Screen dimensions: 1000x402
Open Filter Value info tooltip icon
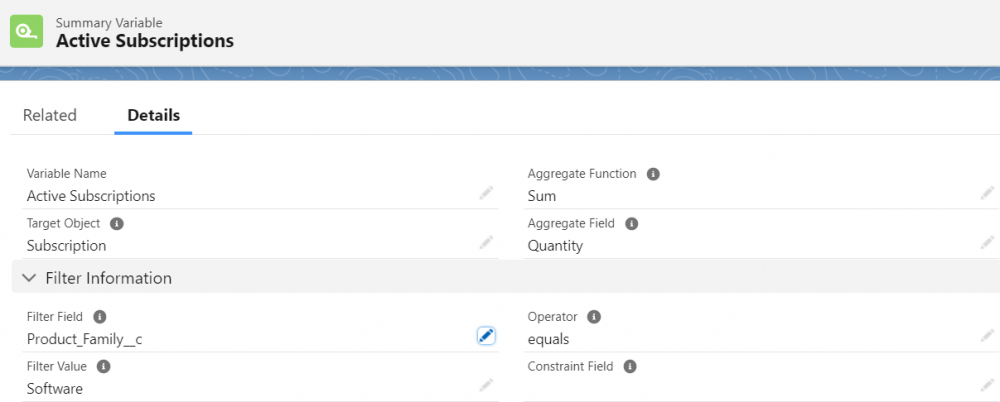[103, 367]
